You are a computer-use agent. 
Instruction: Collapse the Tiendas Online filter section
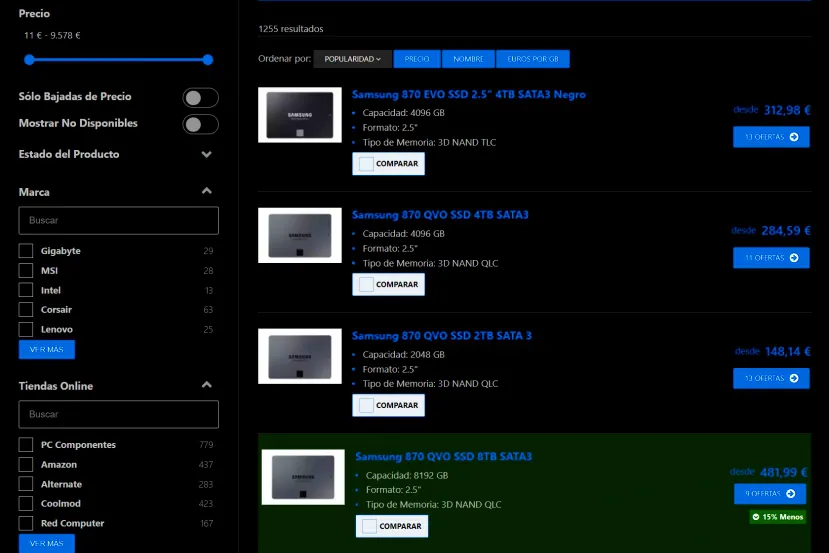pos(206,385)
